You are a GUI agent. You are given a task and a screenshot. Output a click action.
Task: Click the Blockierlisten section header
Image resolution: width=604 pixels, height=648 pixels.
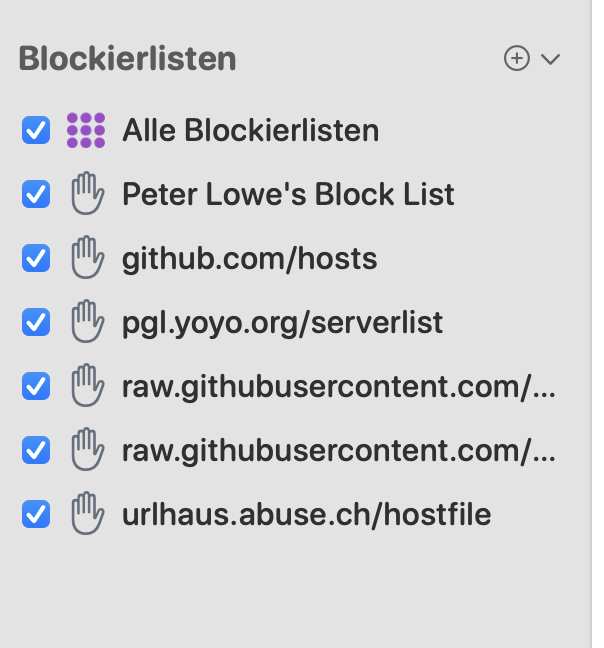coord(127,59)
